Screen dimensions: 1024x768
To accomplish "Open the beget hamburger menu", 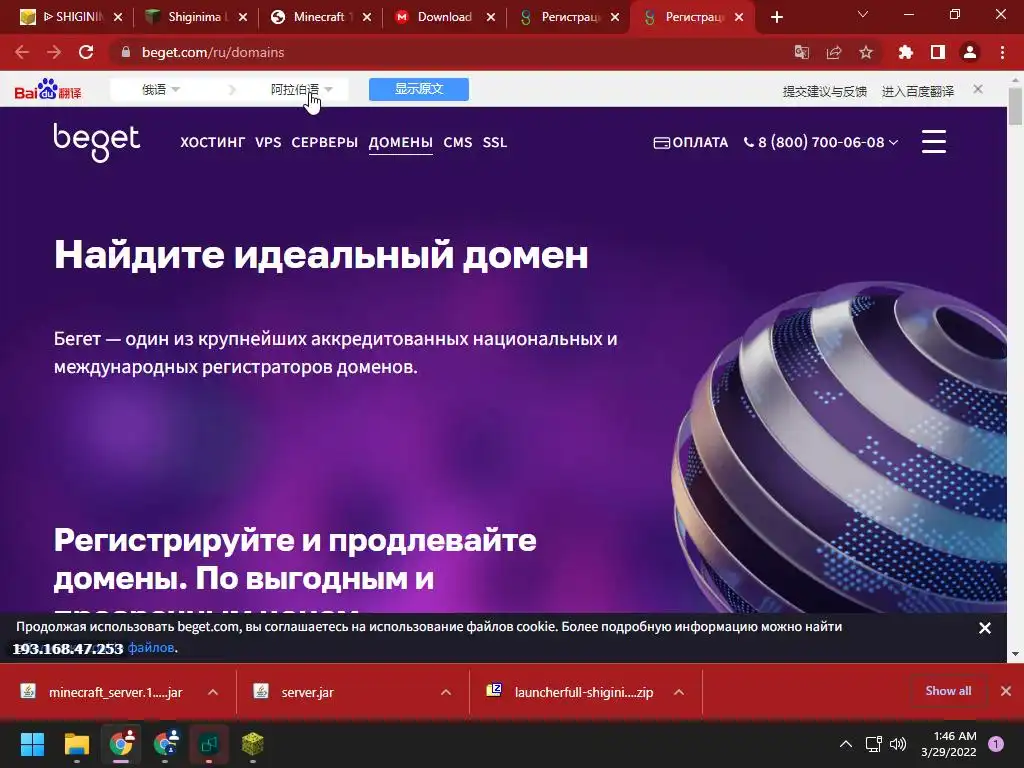I will click(934, 142).
